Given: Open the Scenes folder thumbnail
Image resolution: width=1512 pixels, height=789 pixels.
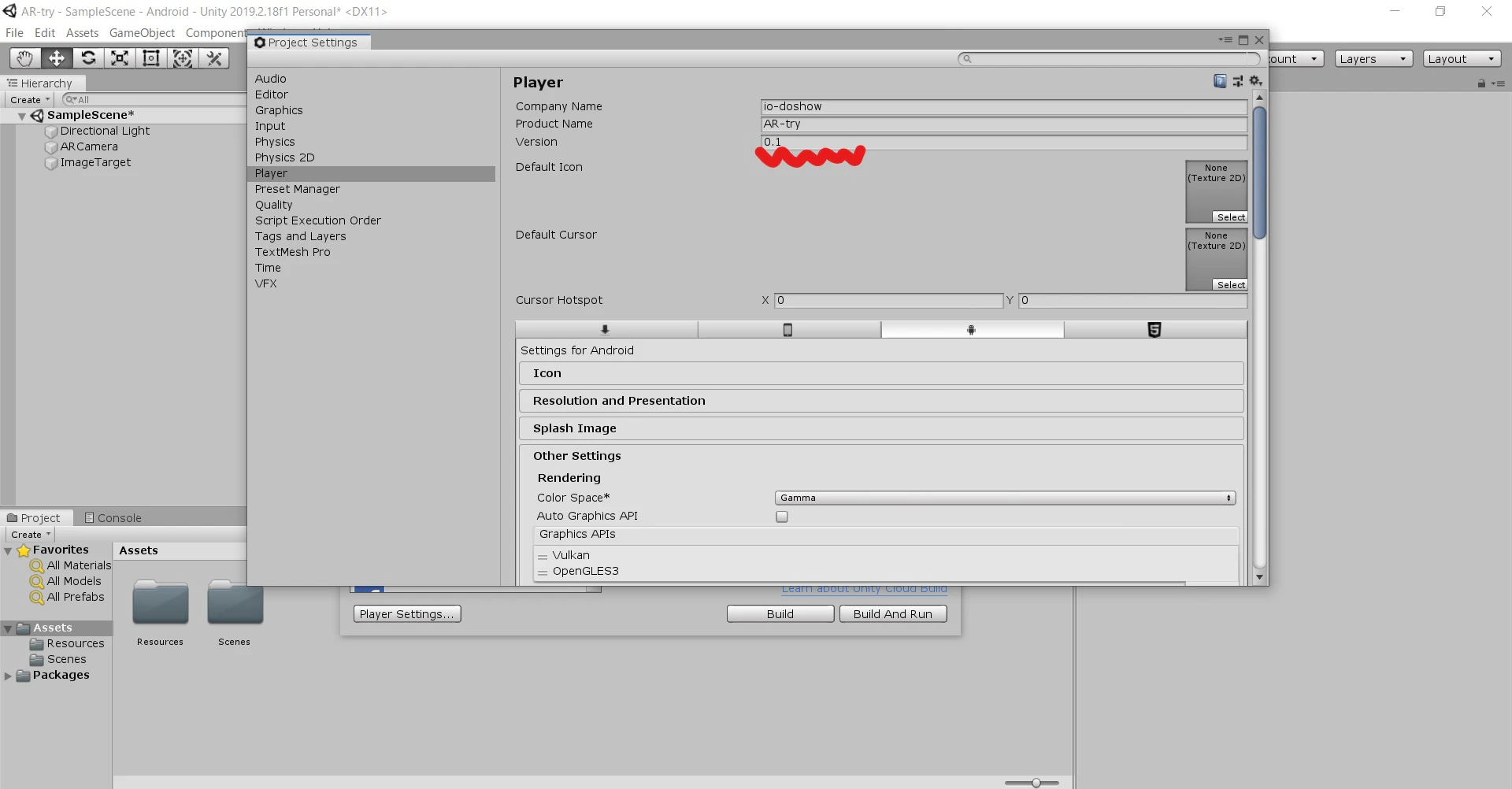Looking at the screenshot, I should click(235, 602).
